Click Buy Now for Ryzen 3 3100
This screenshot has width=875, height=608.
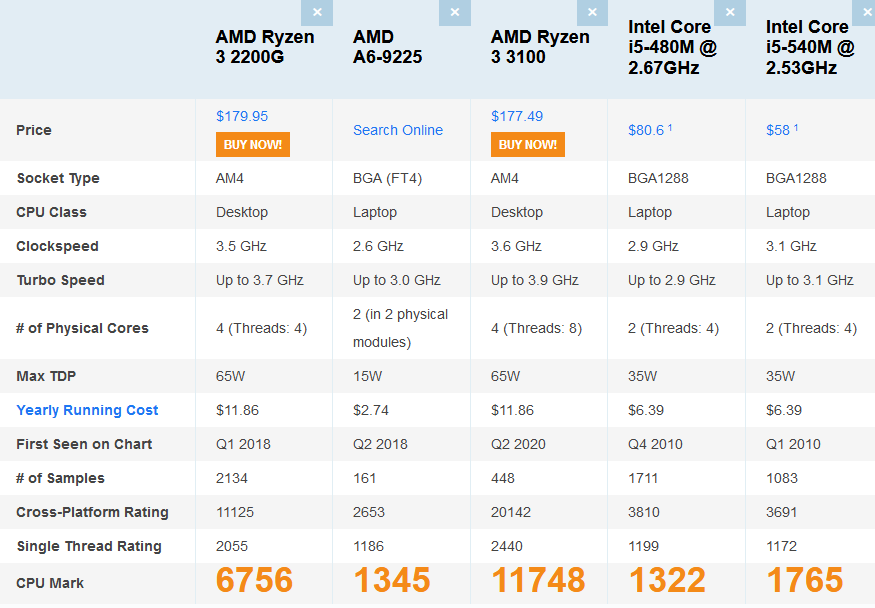click(x=528, y=144)
